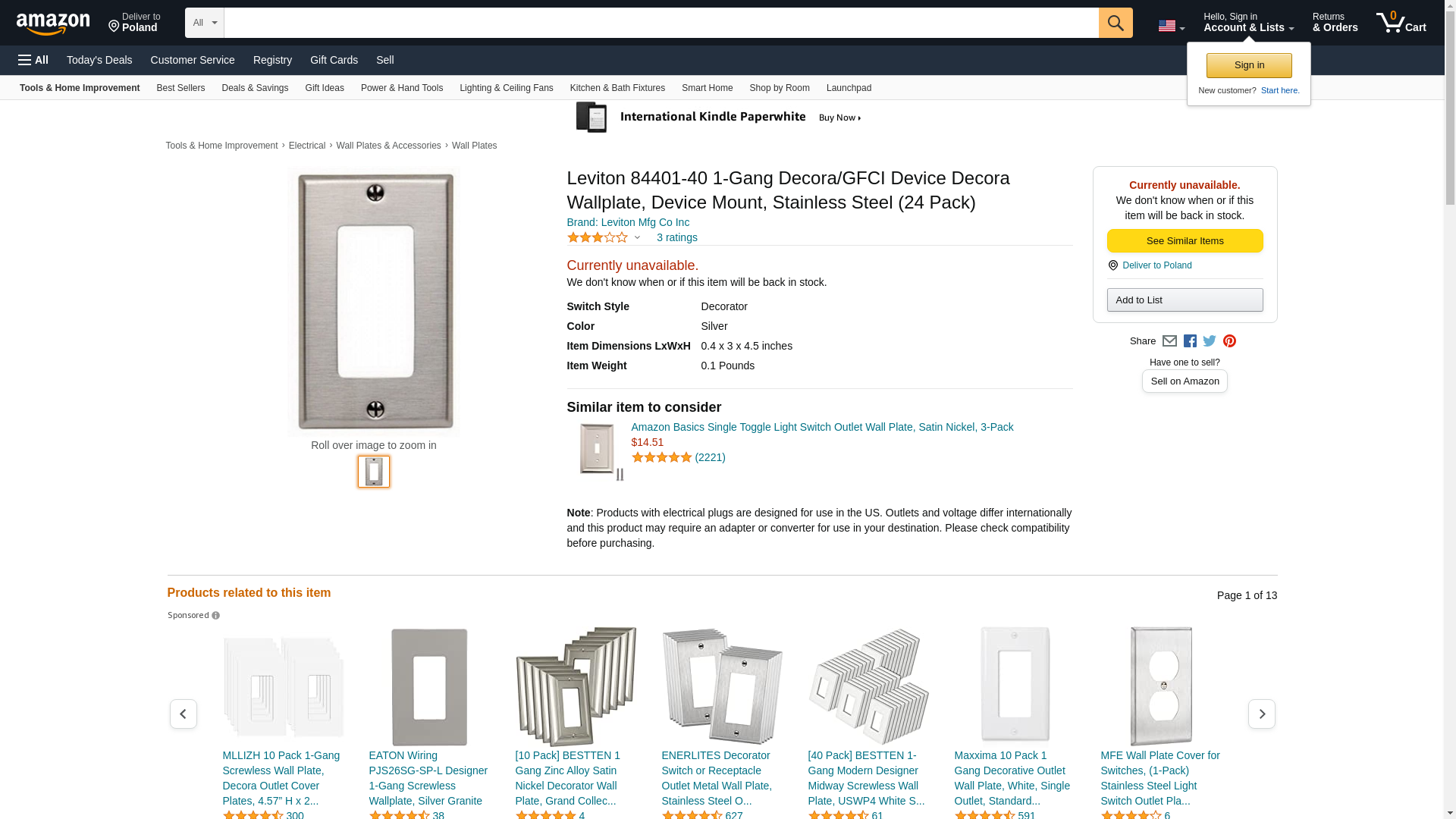Image resolution: width=1456 pixels, height=819 pixels.
Task: Open Add to List dropdown
Action: 1185,300
